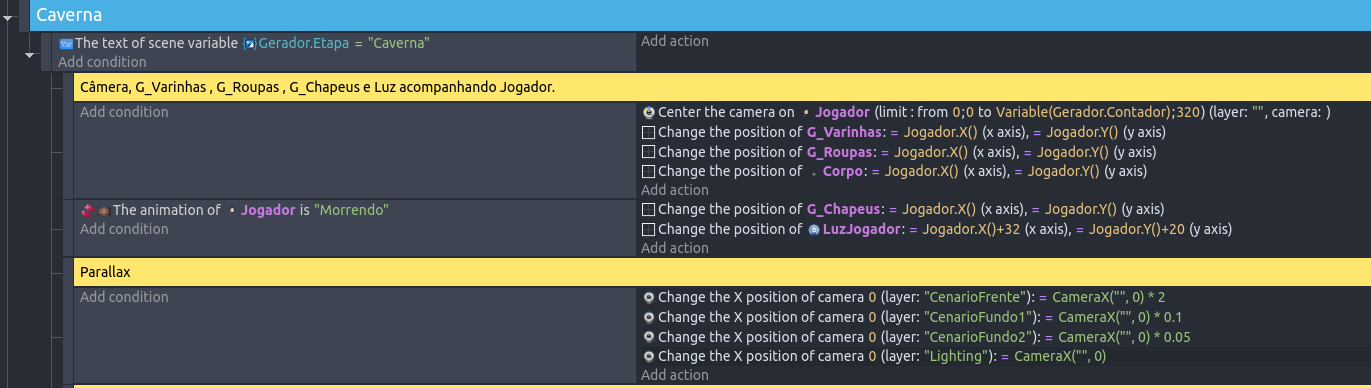Edit the "Morrendo" animation parameter
The width and height of the screenshot is (1371, 388).
click(351, 210)
